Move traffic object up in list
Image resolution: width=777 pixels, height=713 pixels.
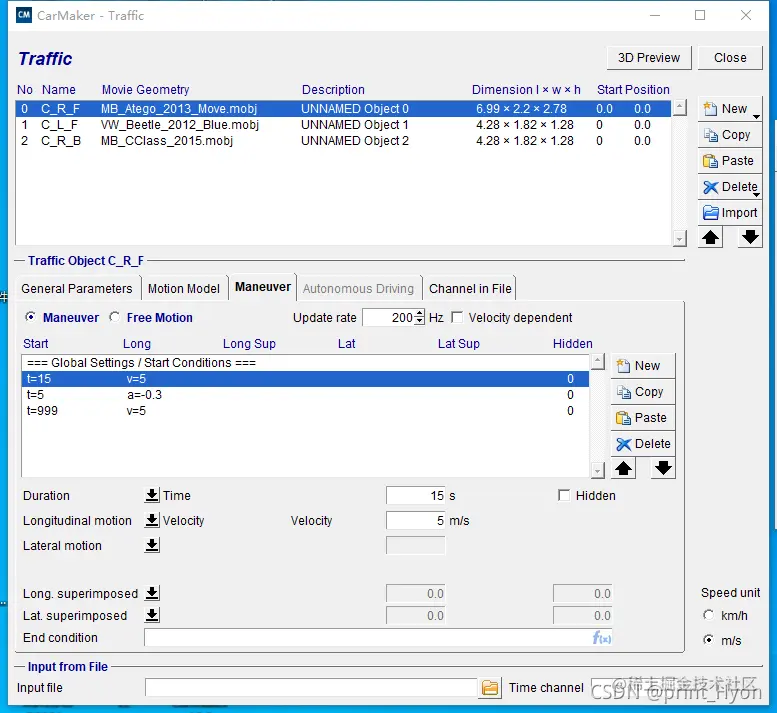click(710, 237)
